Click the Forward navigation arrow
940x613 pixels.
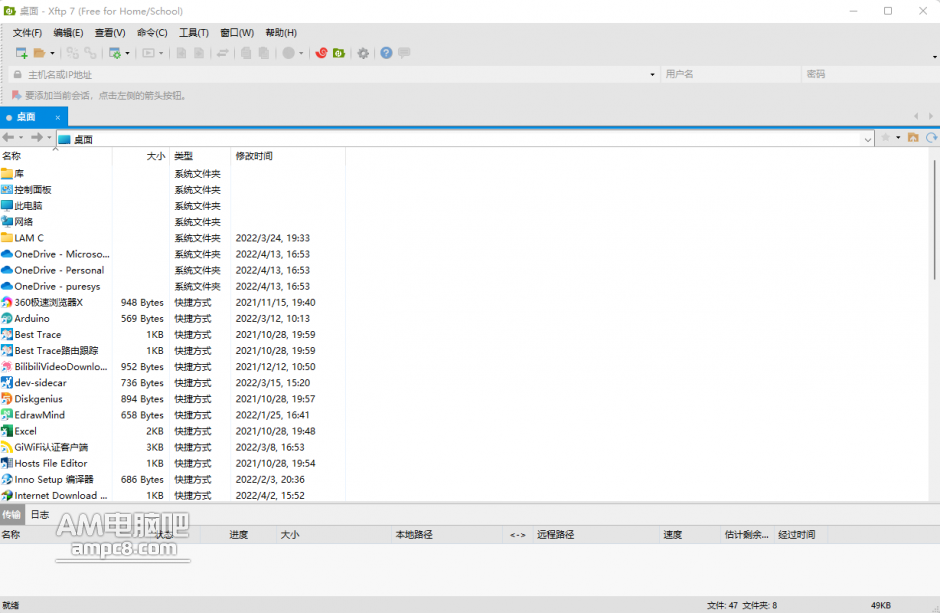click(x=37, y=138)
